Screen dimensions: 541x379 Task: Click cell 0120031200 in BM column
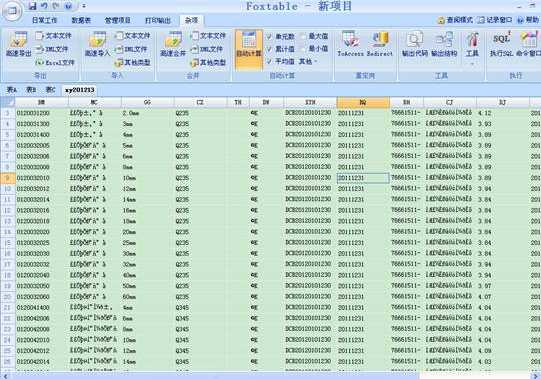pyautogui.click(x=42, y=113)
